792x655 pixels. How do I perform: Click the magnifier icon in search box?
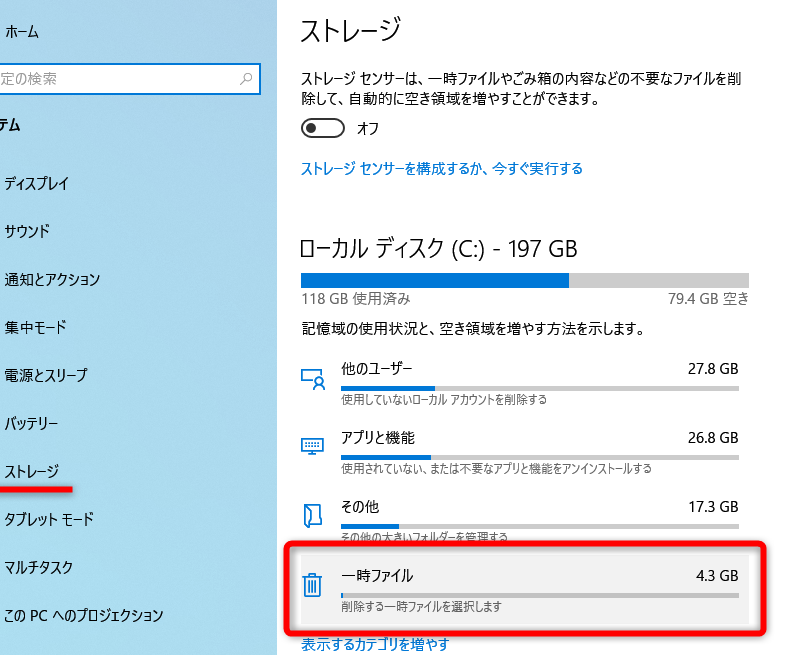(x=246, y=78)
